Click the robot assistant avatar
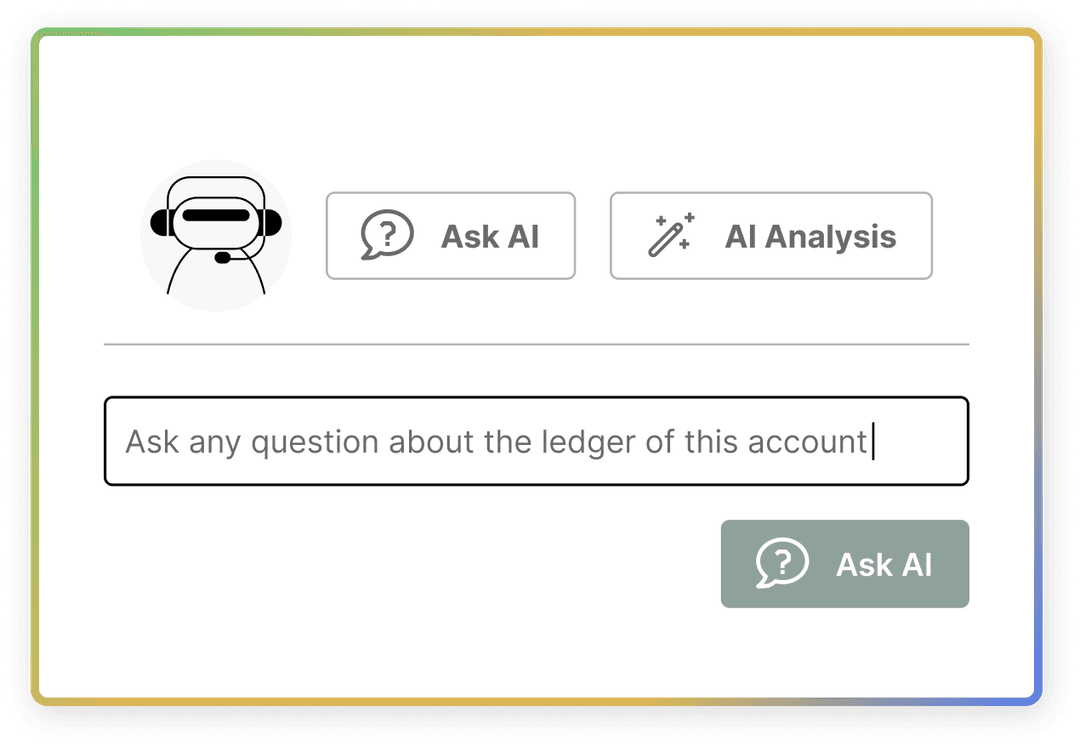Image resolution: width=1080 pixels, height=747 pixels. click(216, 236)
